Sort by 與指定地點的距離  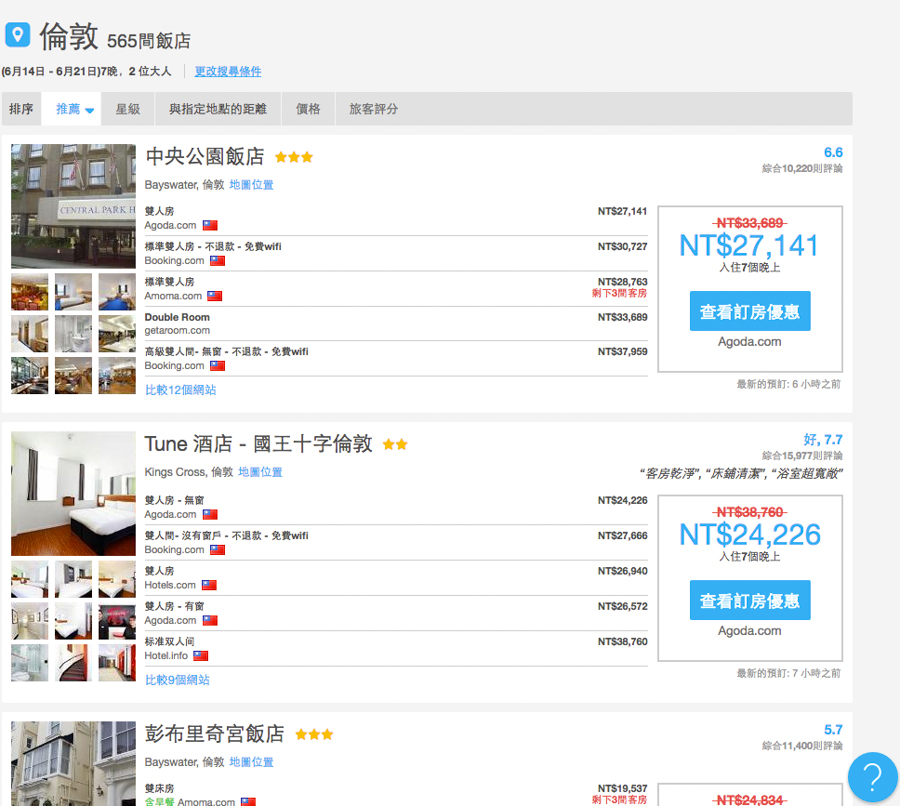pyautogui.click(x=218, y=109)
